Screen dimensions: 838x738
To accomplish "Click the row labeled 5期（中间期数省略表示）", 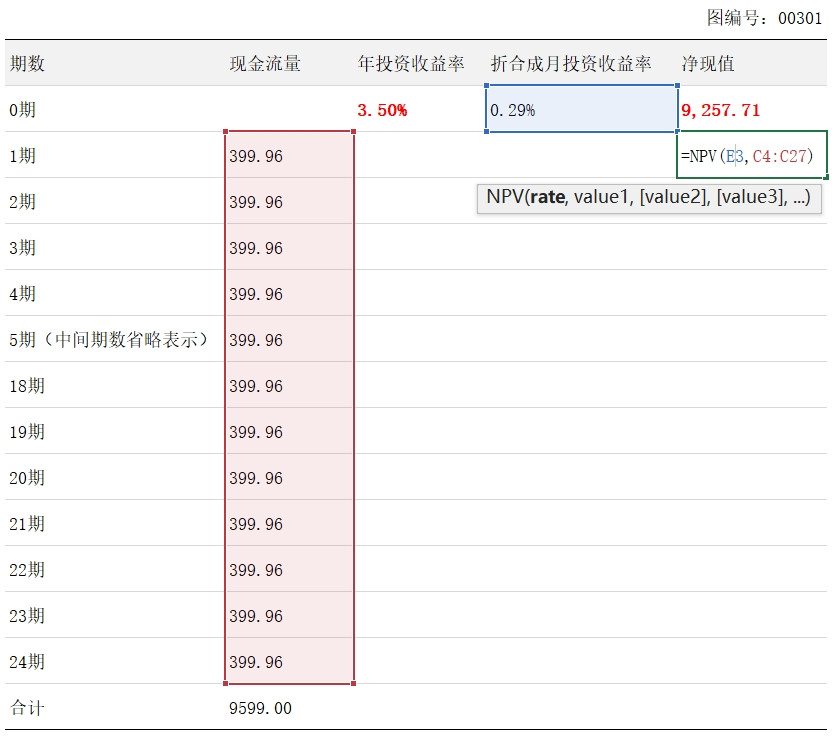I will tap(110, 340).
